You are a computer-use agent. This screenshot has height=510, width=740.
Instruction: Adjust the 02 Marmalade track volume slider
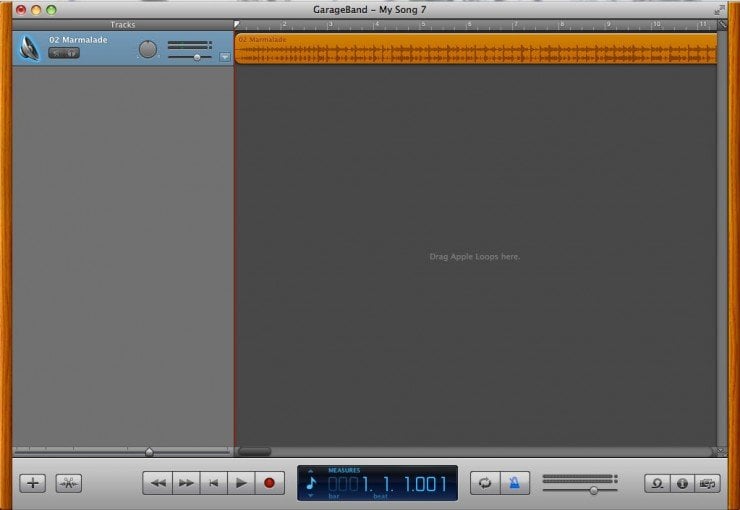(197, 57)
